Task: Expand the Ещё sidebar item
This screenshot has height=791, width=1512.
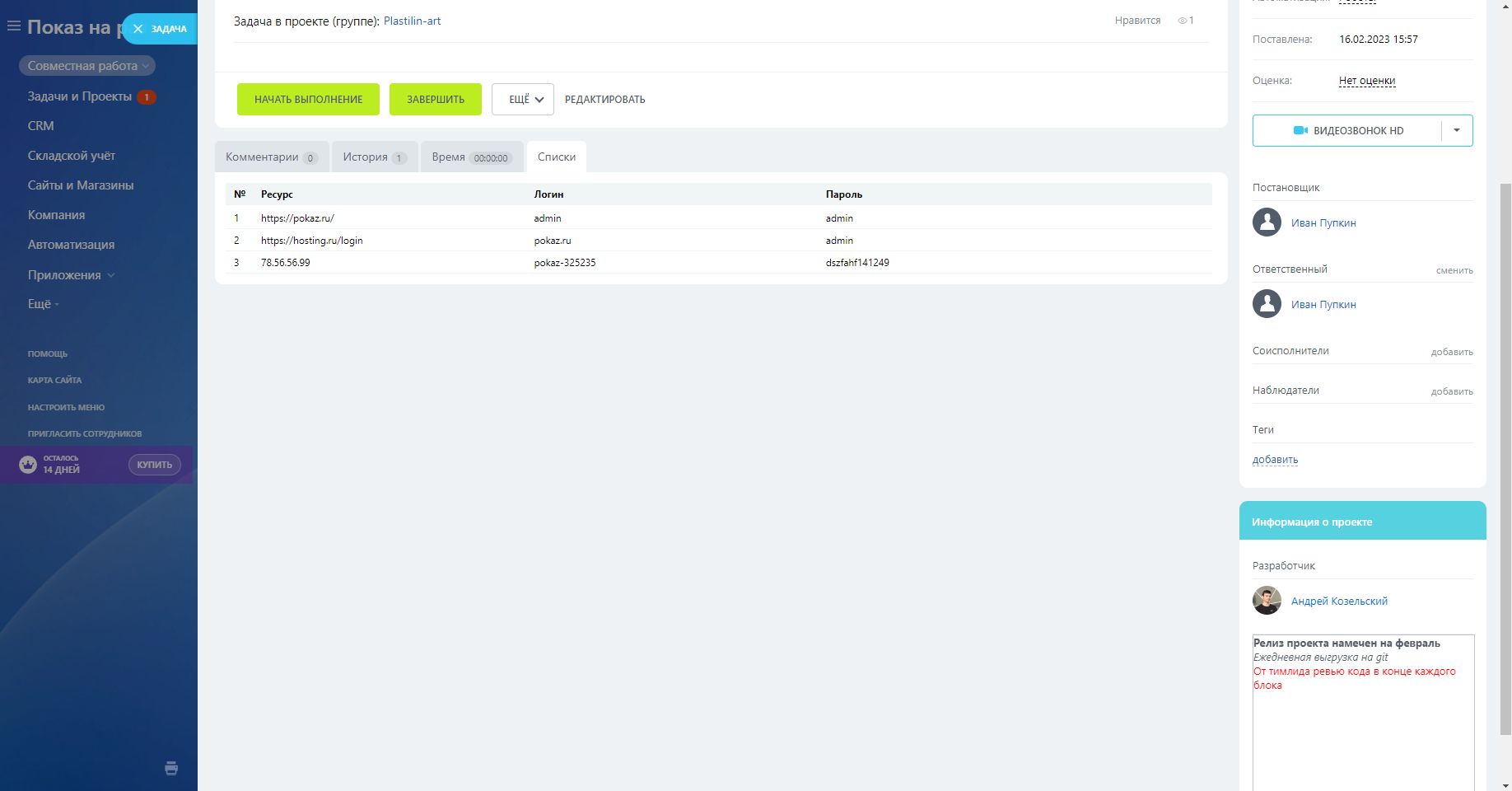Action: point(44,304)
